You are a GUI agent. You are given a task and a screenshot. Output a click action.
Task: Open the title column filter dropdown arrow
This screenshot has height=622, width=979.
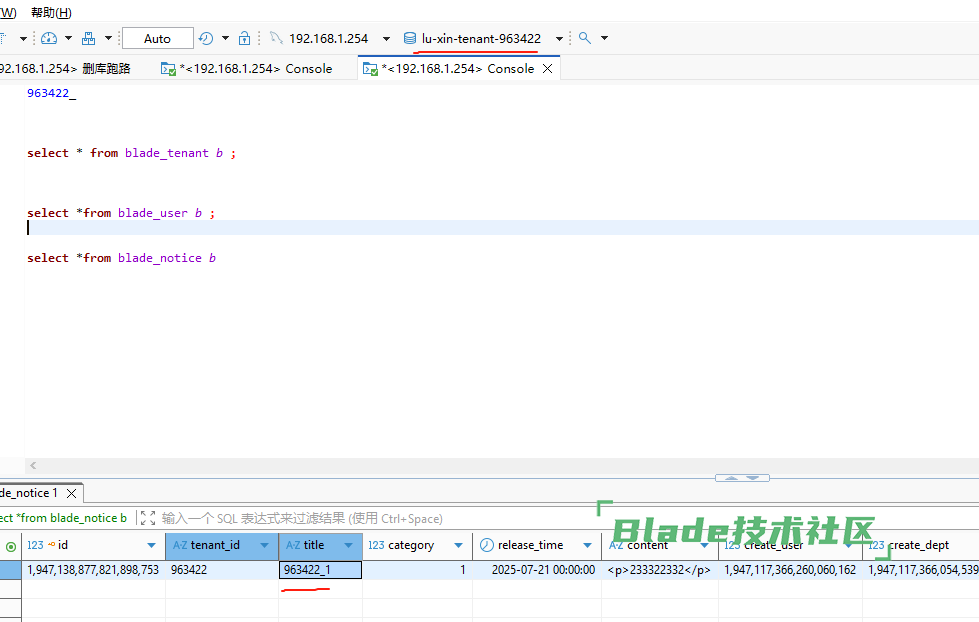pyautogui.click(x=349, y=546)
